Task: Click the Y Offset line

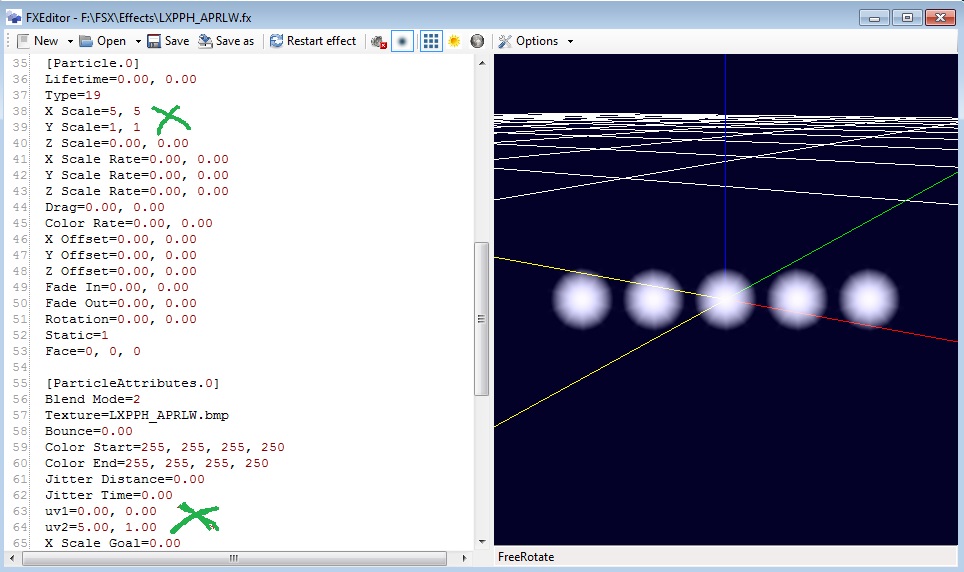Action: pyautogui.click(x=120, y=255)
